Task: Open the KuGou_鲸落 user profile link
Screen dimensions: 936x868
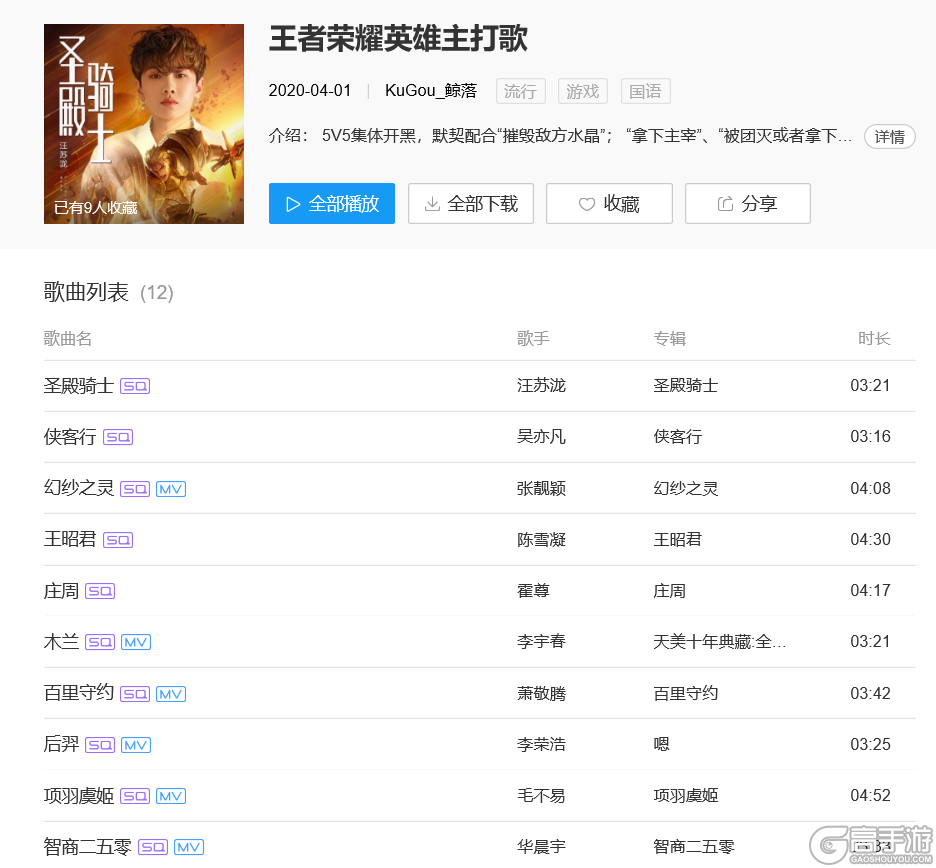Action: pyautogui.click(x=431, y=91)
